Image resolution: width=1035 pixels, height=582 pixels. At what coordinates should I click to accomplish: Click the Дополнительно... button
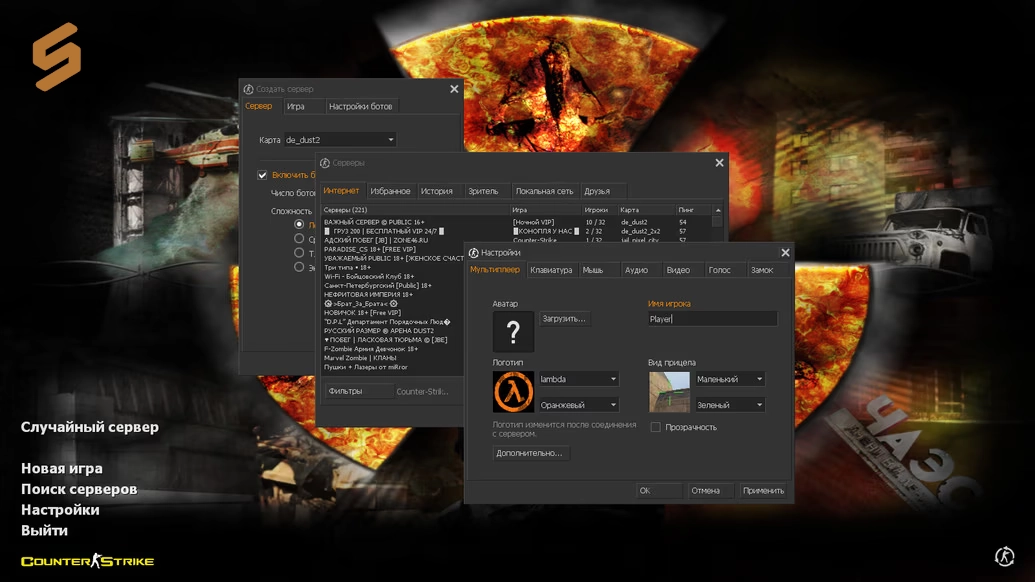tap(529, 453)
